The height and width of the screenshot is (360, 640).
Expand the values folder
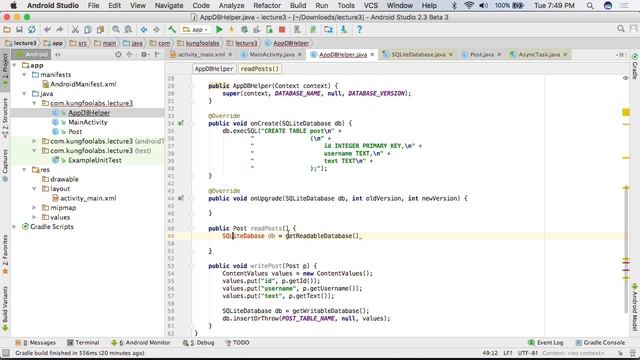[34, 217]
